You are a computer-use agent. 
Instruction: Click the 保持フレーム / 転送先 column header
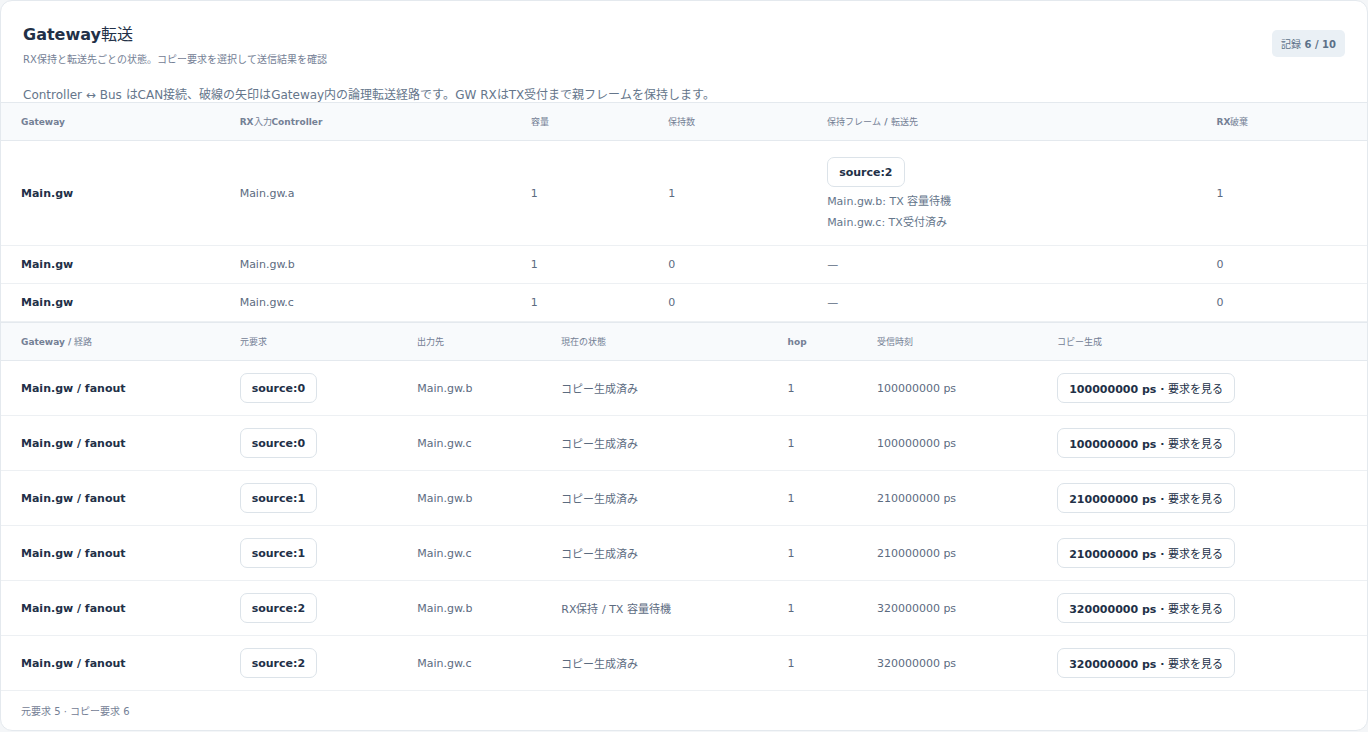click(x=872, y=122)
